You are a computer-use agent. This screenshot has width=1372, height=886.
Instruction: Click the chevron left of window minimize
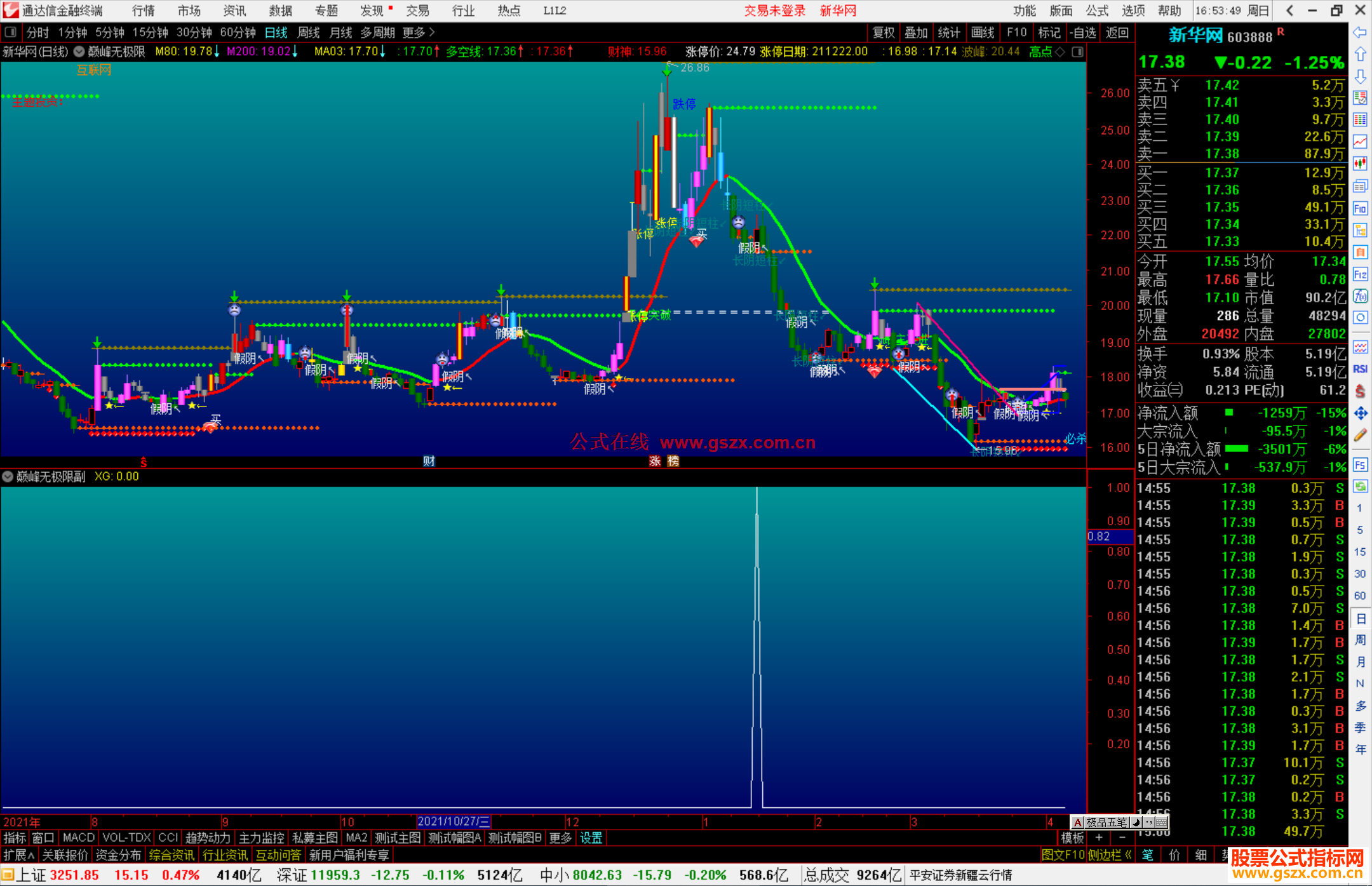point(1289,11)
